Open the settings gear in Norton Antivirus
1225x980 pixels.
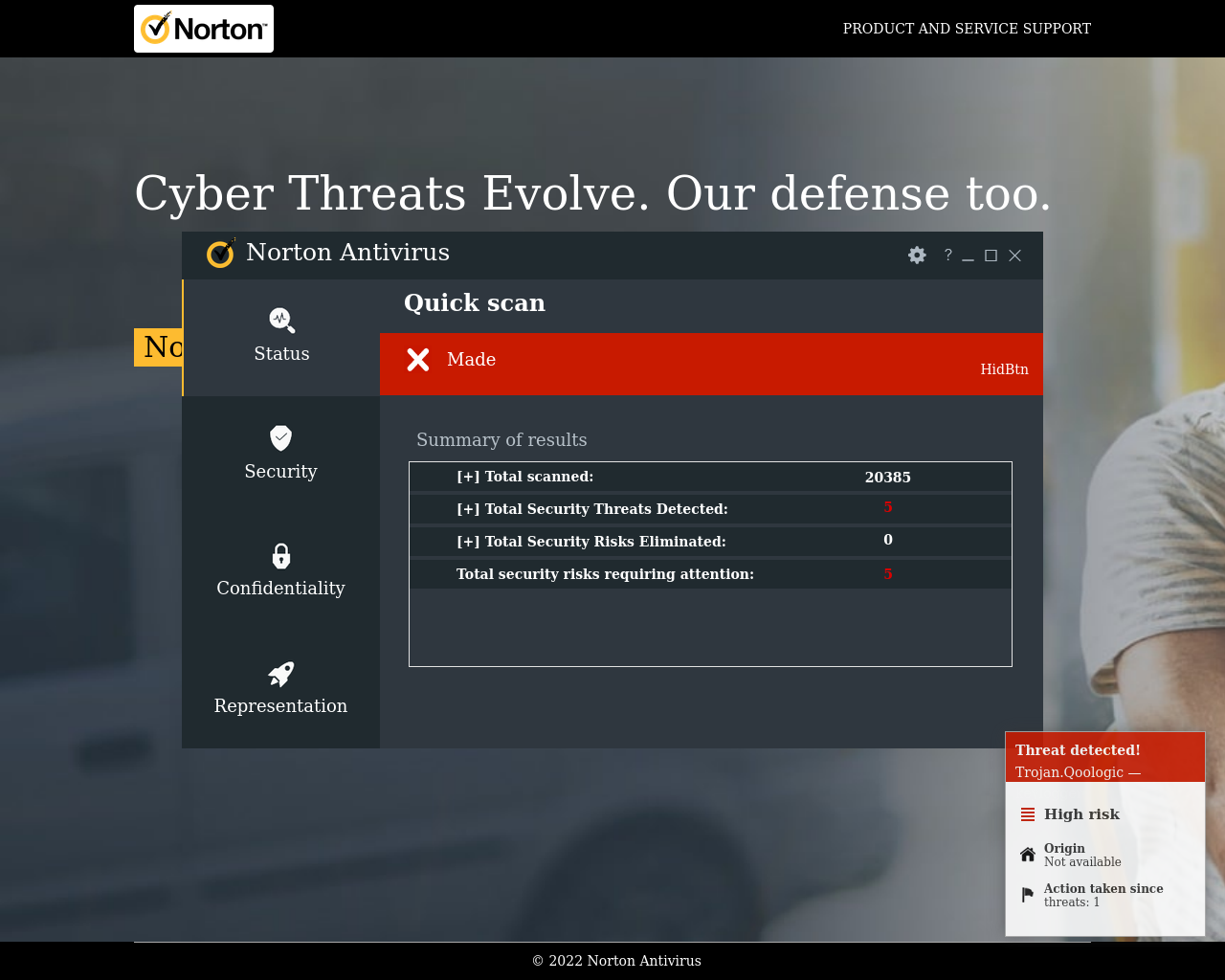point(917,256)
